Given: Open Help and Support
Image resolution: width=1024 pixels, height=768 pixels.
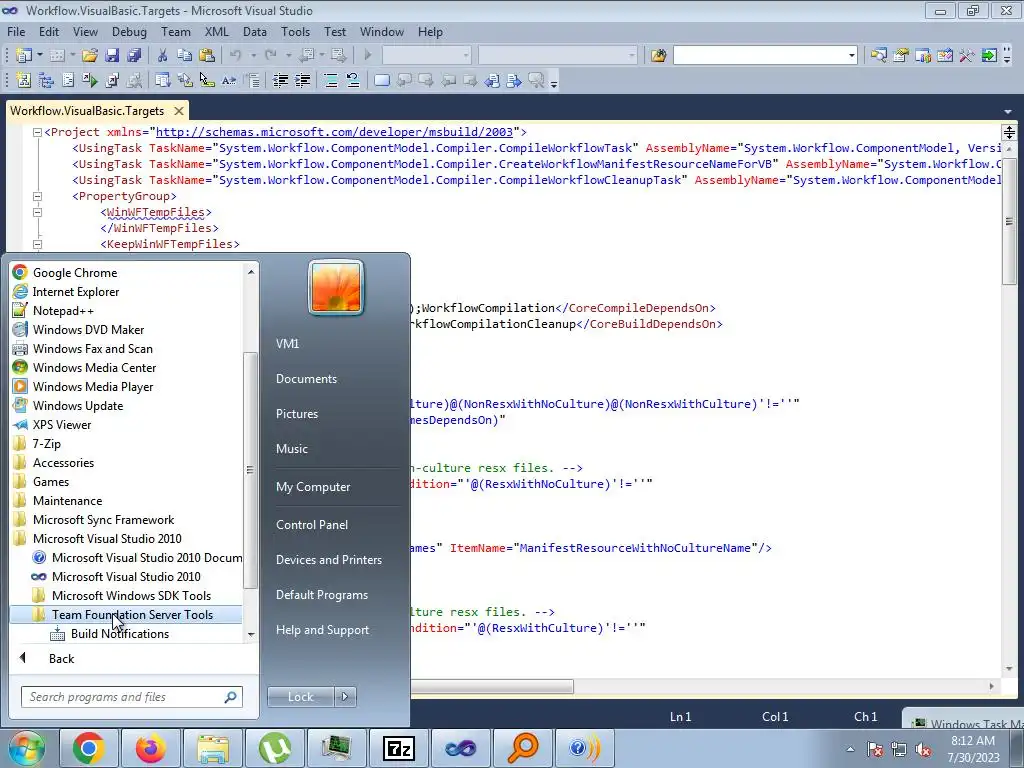Looking at the screenshot, I should pos(322,630).
